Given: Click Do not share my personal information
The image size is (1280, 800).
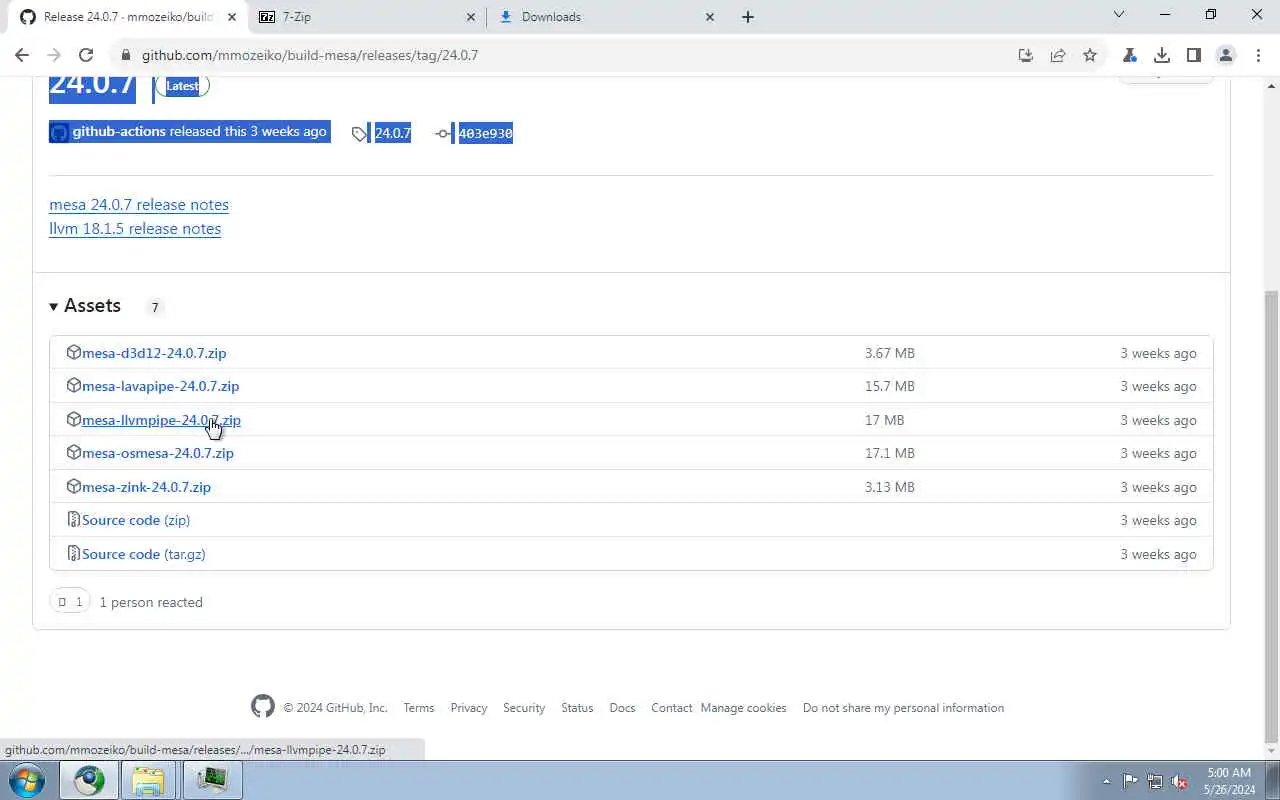Looking at the screenshot, I should click(x=903, y=708).
